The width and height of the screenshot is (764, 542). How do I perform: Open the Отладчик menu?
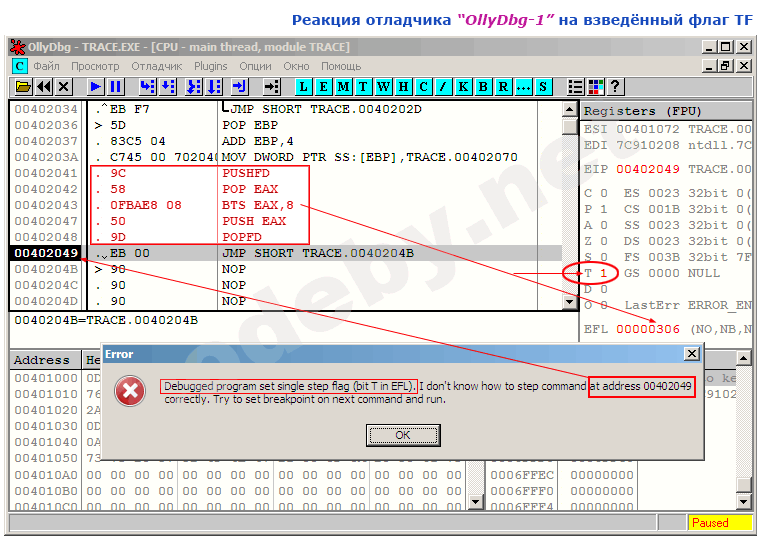tap(156, 66)
